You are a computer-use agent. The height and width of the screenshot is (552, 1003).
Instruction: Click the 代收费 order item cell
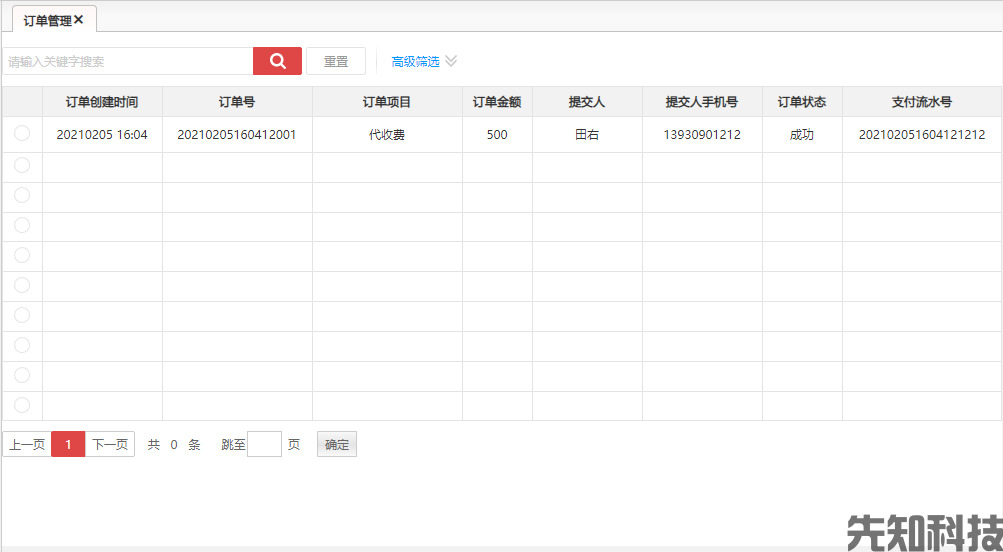(x=387, y=135)
